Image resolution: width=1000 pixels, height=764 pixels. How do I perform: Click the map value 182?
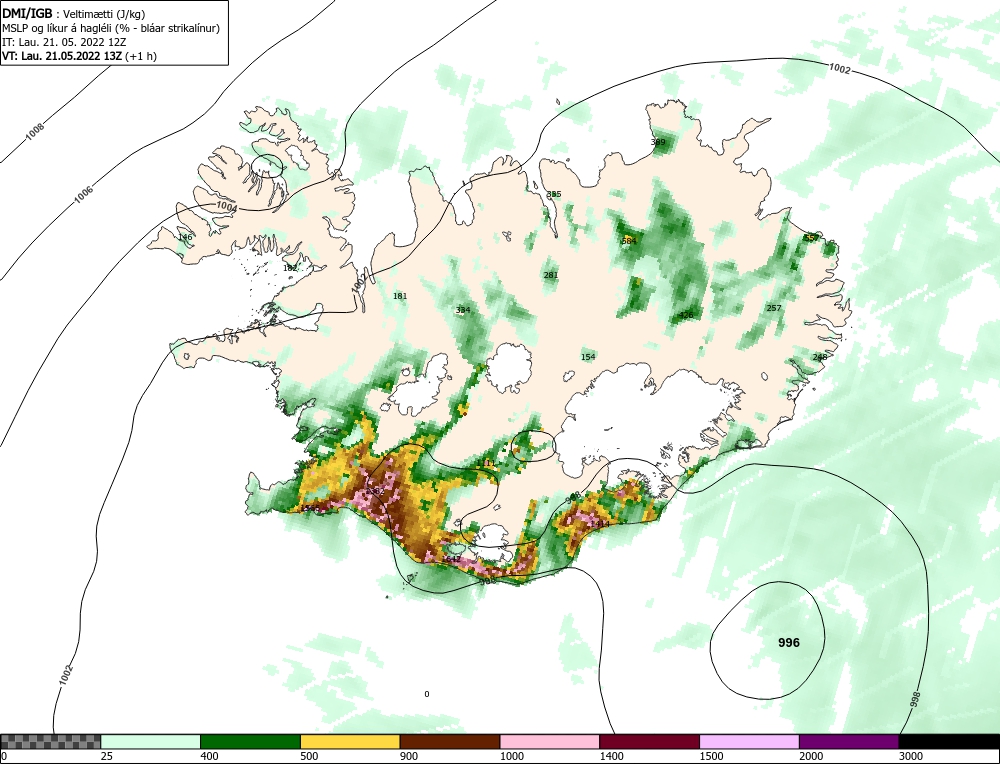point(290,268)
